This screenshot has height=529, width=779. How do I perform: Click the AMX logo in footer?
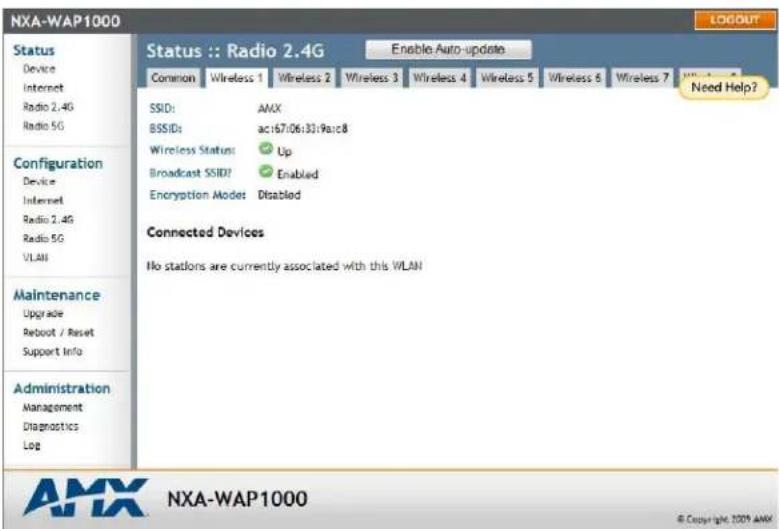[x=85, y=497]
